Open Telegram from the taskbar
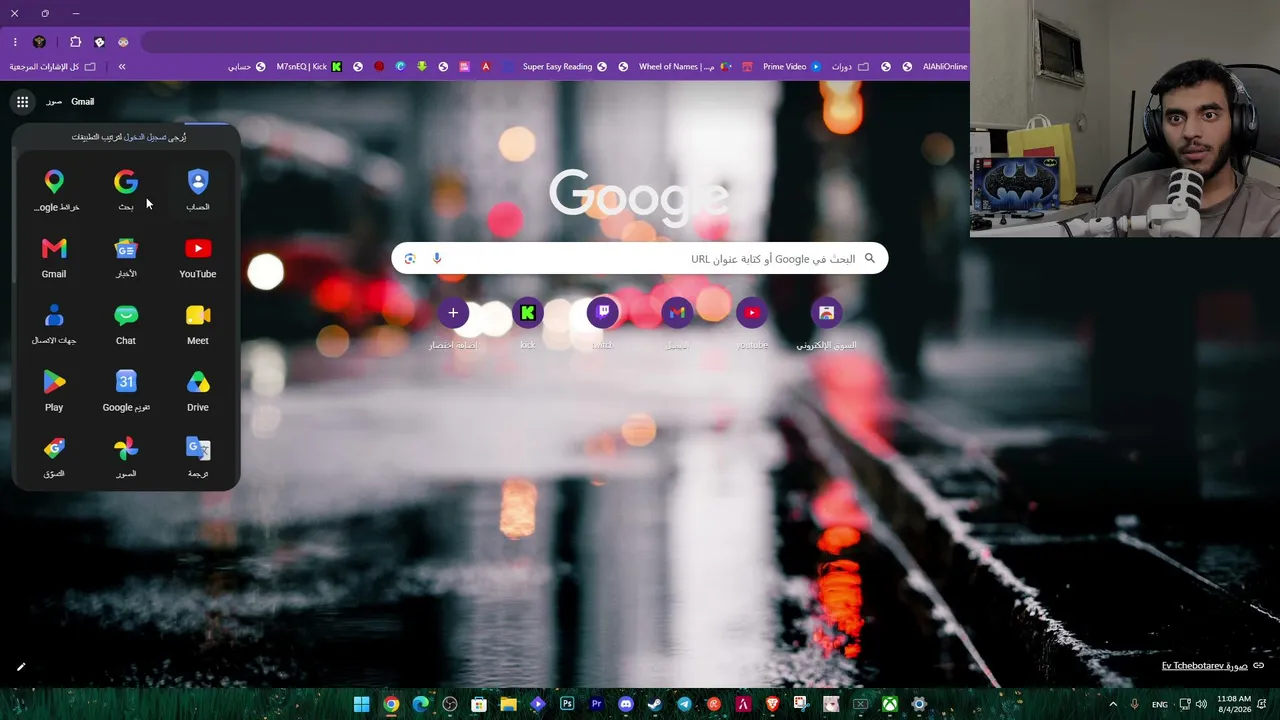Image resolution: width=1280 pixels, height=720 pixels. (x=685, y=704)
